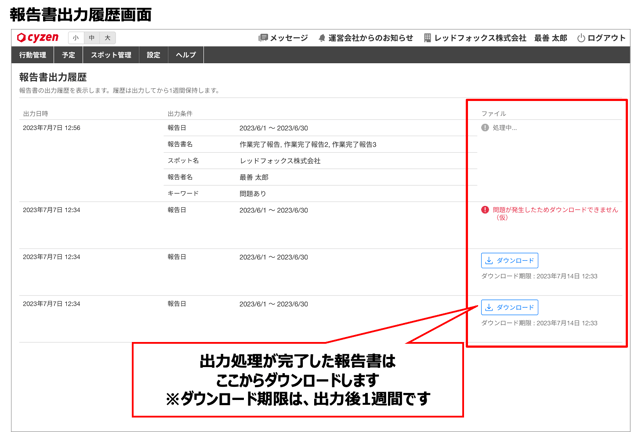Click the company building icon
This screenshot has width=631, height=432.
tap(427, 38)
